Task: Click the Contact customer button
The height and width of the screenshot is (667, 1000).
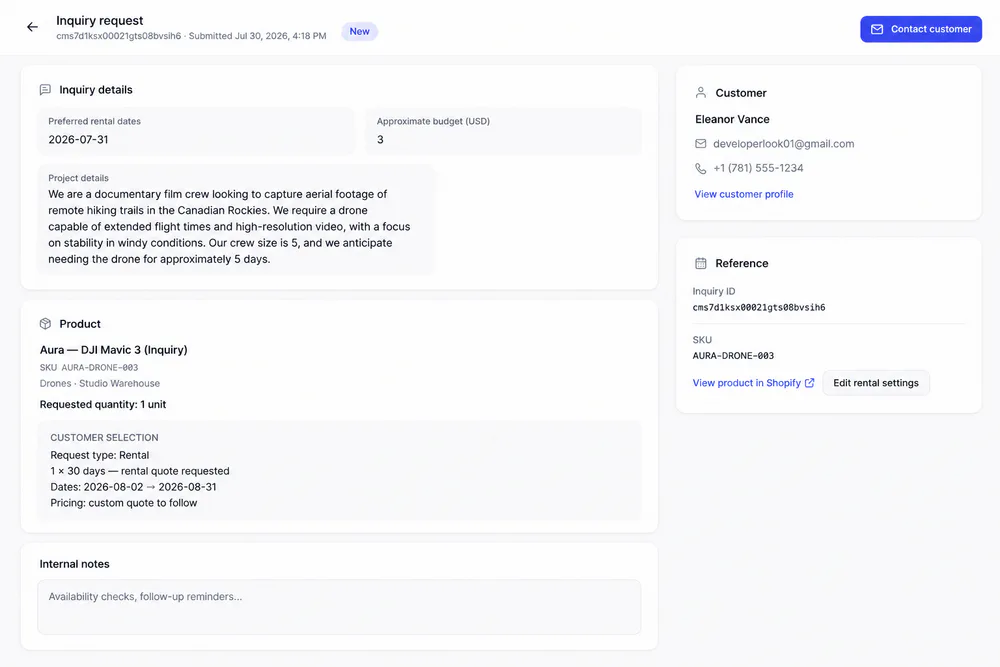Action: pos(921,29)
